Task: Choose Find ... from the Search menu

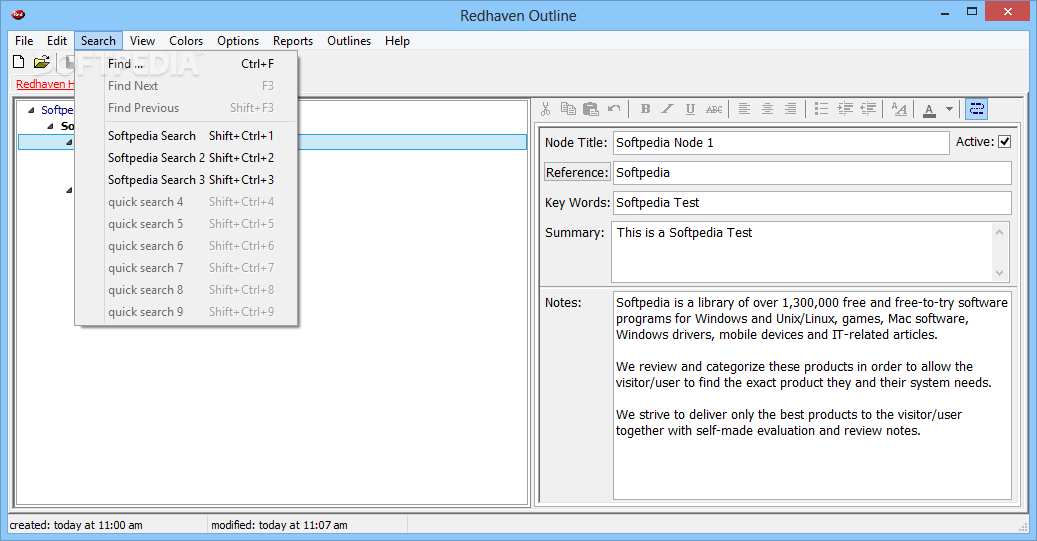Action: pos(187,64)
